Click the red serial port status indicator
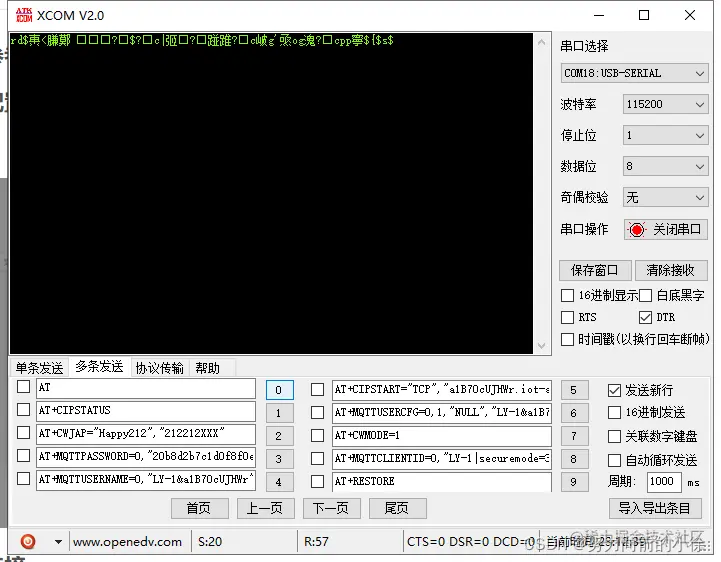 [636, 229]
